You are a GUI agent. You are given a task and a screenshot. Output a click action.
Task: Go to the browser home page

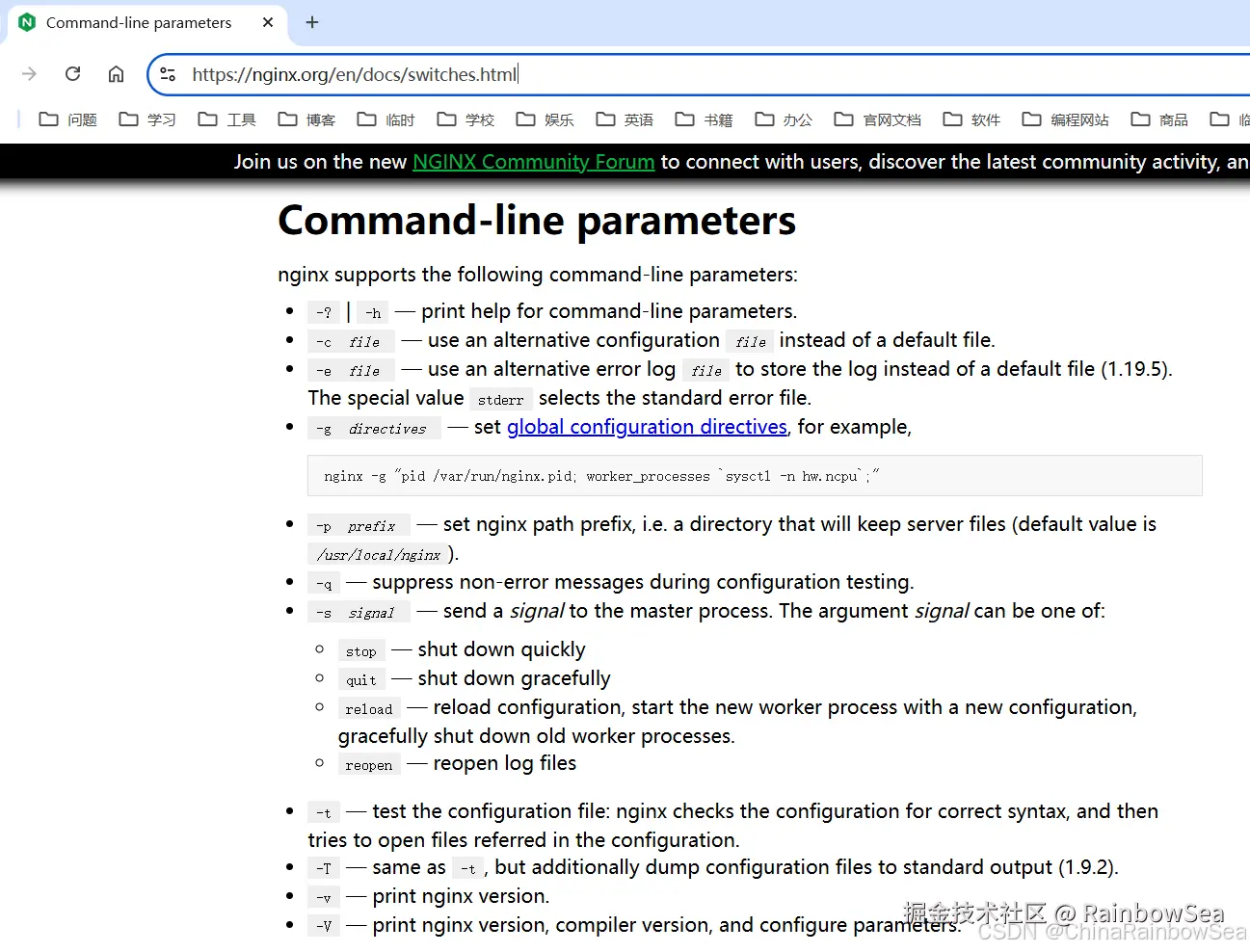pos(117,74)
